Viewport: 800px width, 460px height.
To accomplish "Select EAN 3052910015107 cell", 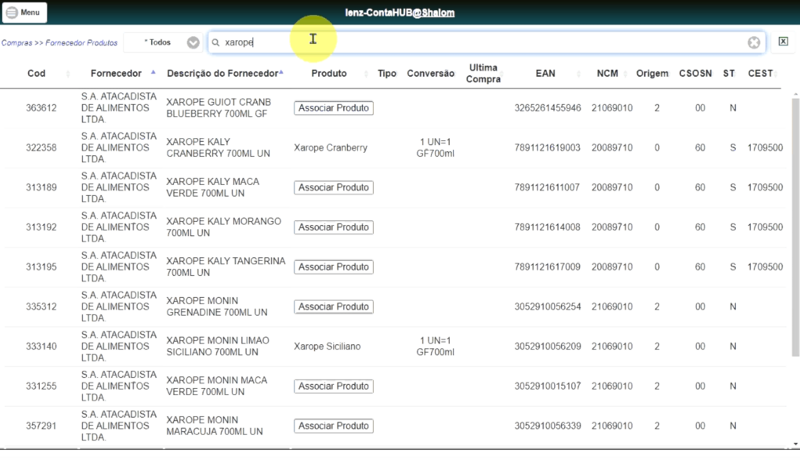I will 547,387.
